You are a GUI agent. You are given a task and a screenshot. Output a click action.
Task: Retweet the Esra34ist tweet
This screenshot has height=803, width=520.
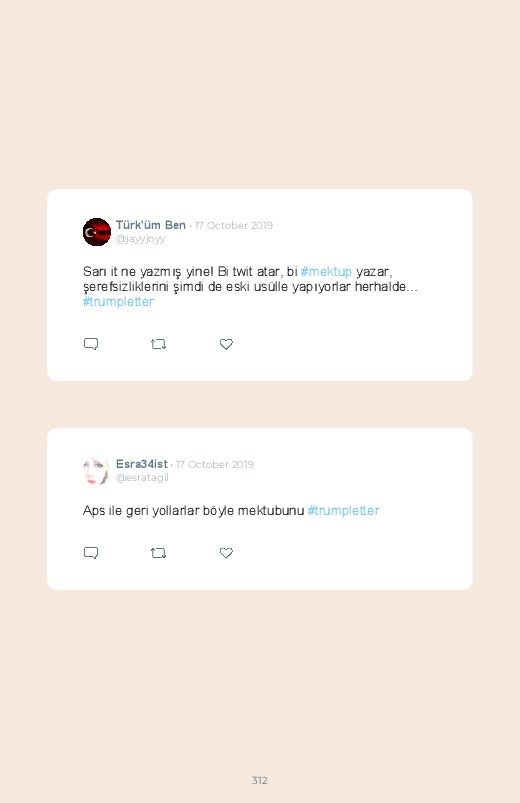[x=158, y=553]
